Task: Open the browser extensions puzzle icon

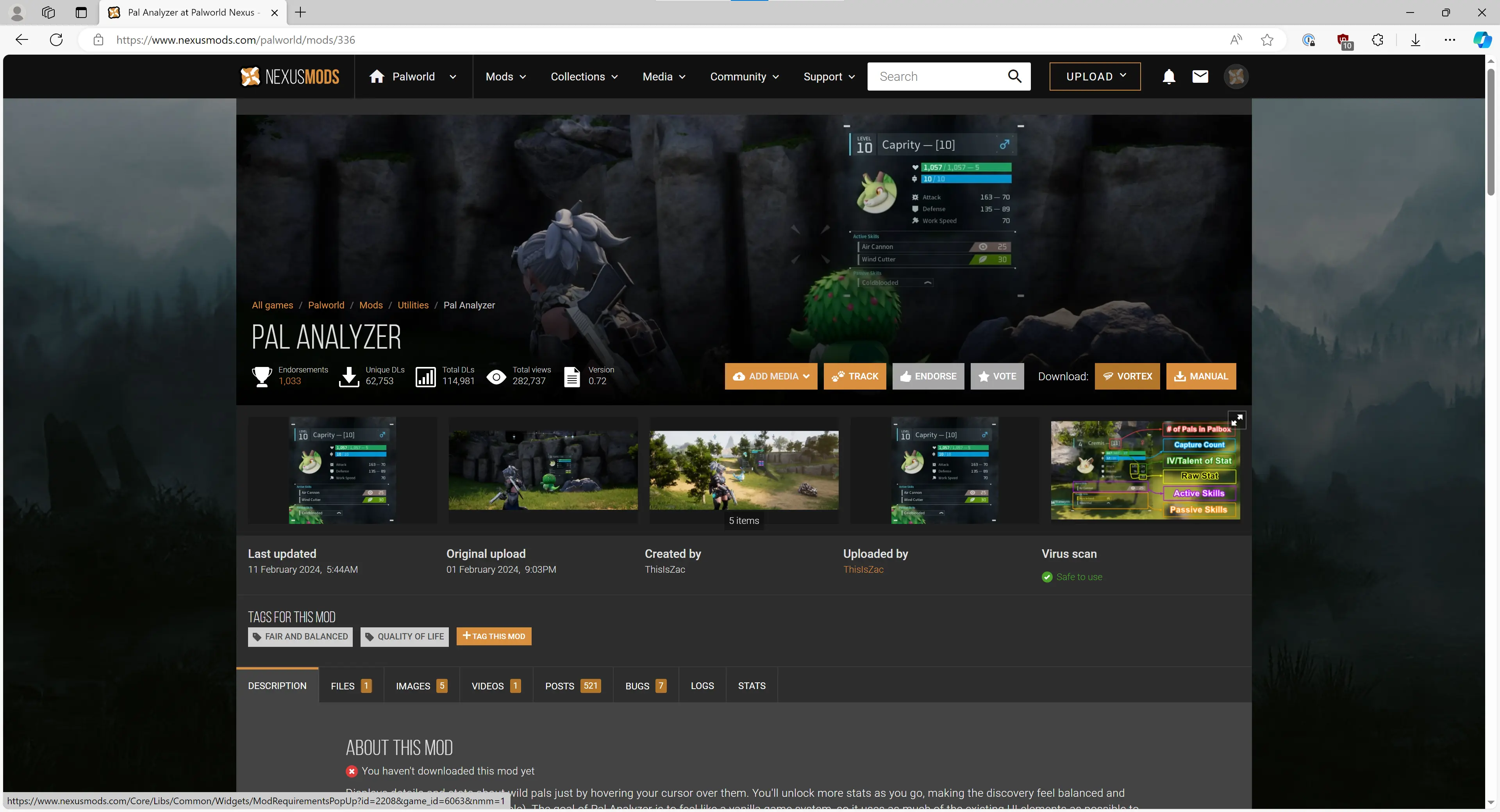Action: click(x=1378, y=39)
